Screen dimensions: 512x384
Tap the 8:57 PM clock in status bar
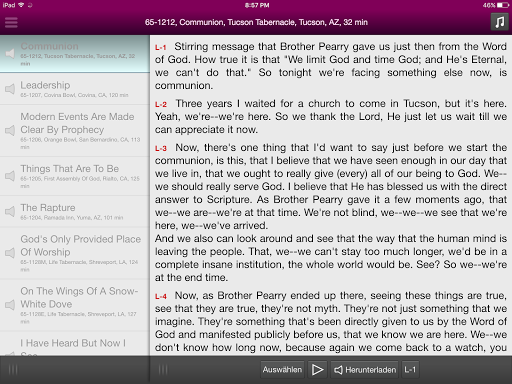257,5
